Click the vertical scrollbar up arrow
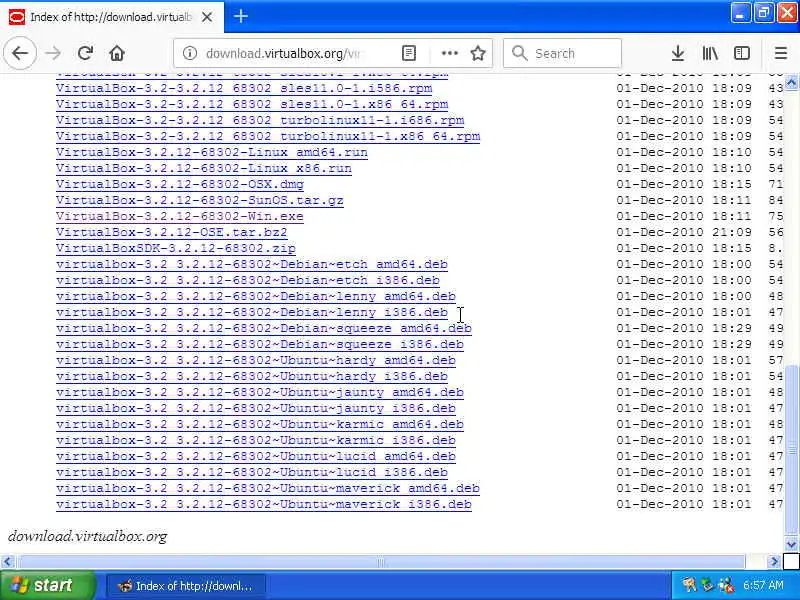Screen dimensions: 800x600 tap(791, 82)
